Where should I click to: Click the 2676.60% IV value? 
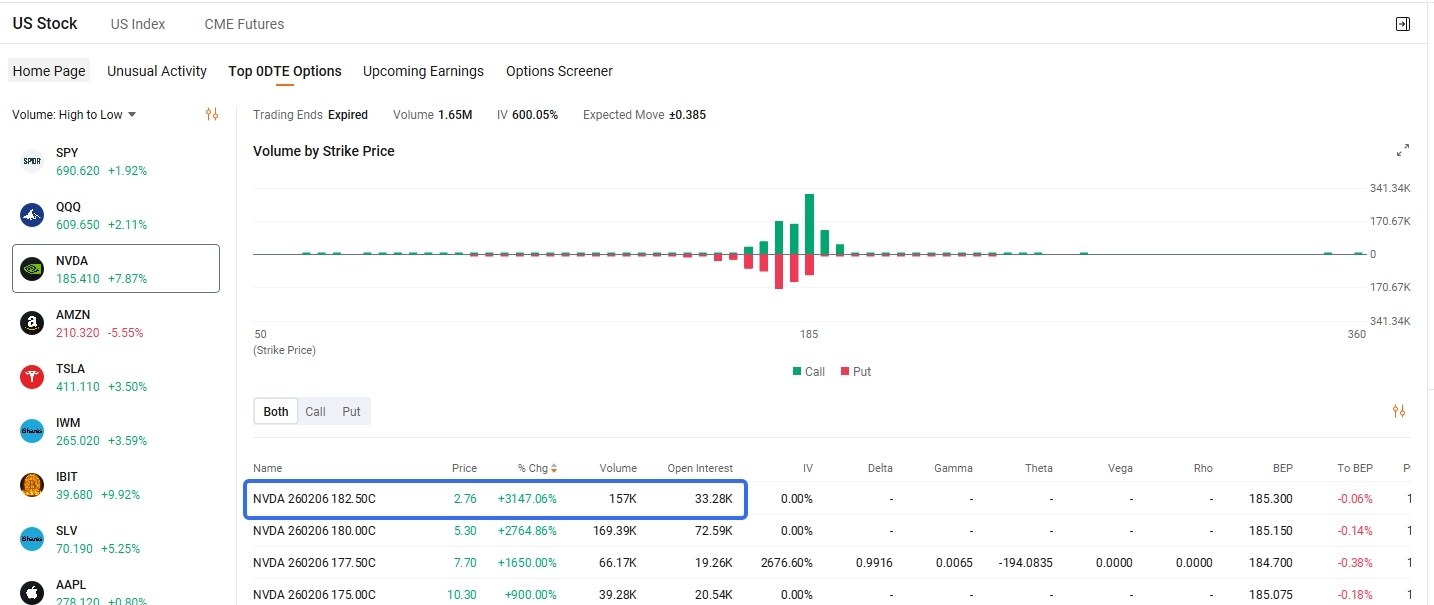tap(787, 562)
